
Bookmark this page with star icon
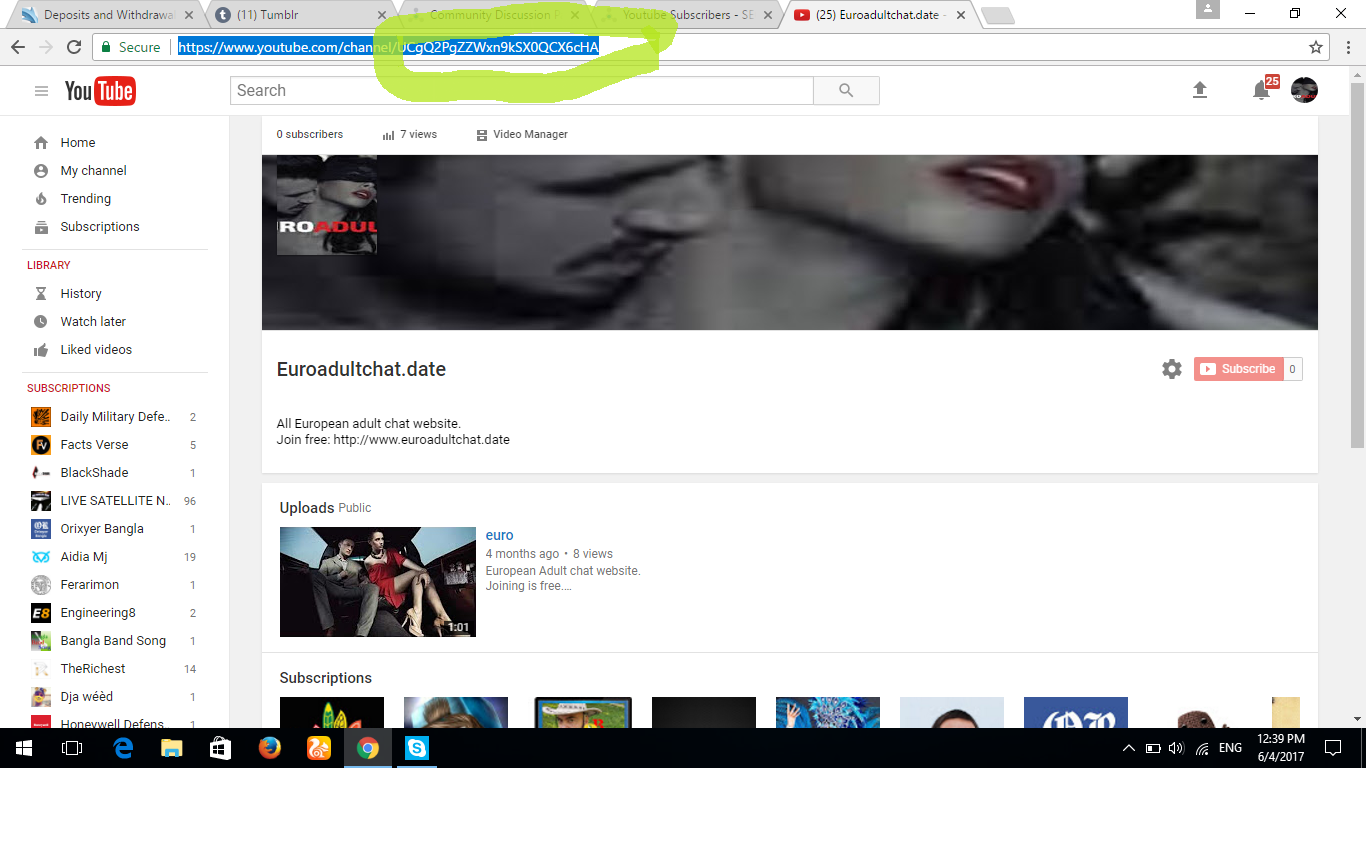click(1316, 47)
